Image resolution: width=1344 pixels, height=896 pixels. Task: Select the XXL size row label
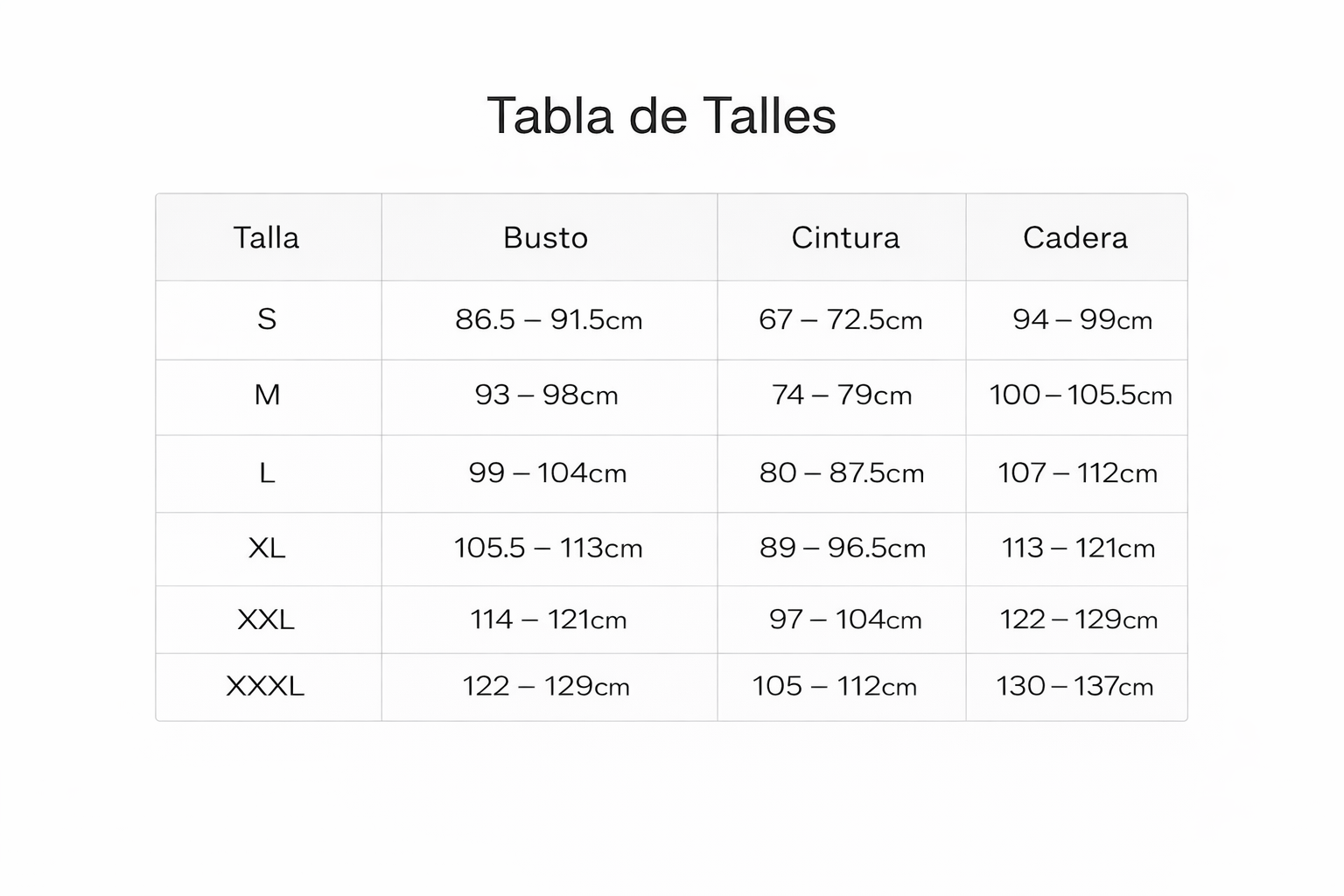pyautogui.click(x=266, y=620)
